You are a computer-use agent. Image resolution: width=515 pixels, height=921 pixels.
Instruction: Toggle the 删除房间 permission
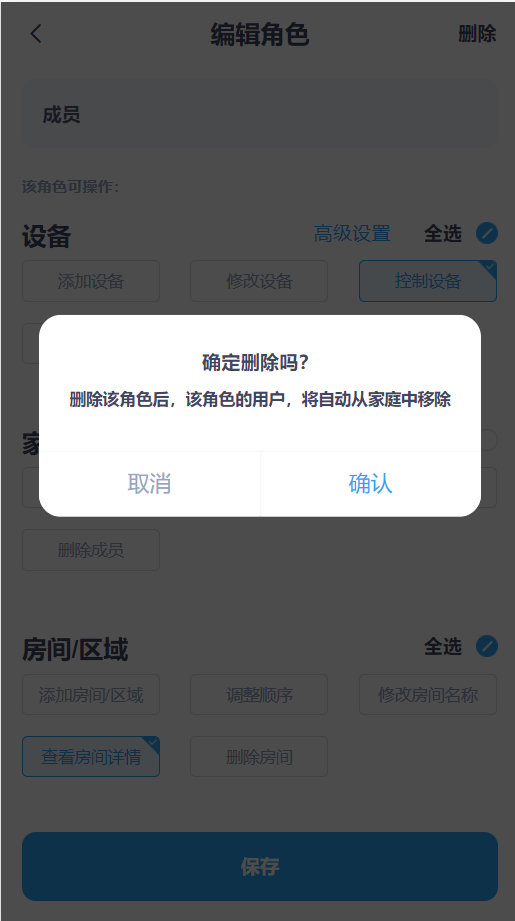pos(259,757)
